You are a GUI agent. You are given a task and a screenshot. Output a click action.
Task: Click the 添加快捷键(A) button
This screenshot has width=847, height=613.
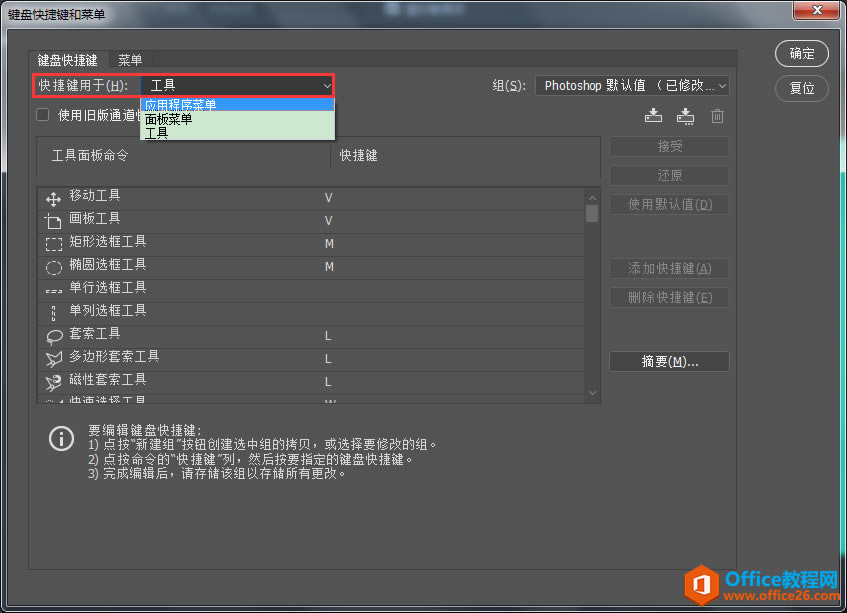[x=669, y=268]
